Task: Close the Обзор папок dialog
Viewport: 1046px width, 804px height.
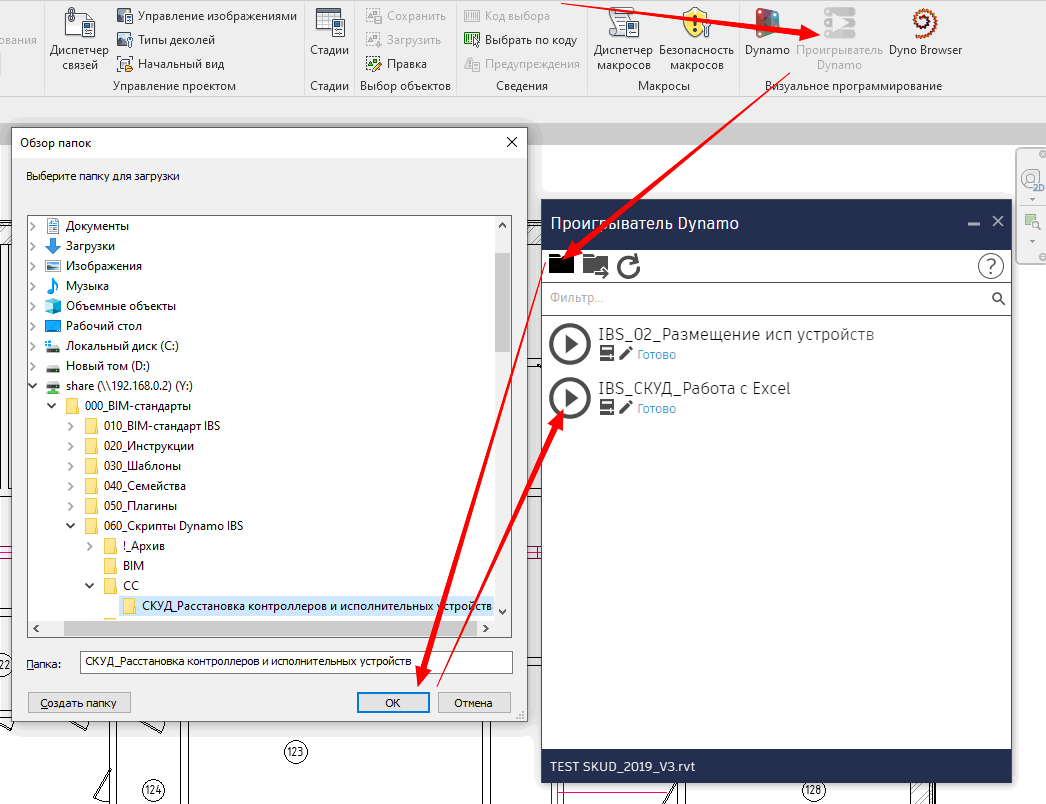Action: click(512, 142)
